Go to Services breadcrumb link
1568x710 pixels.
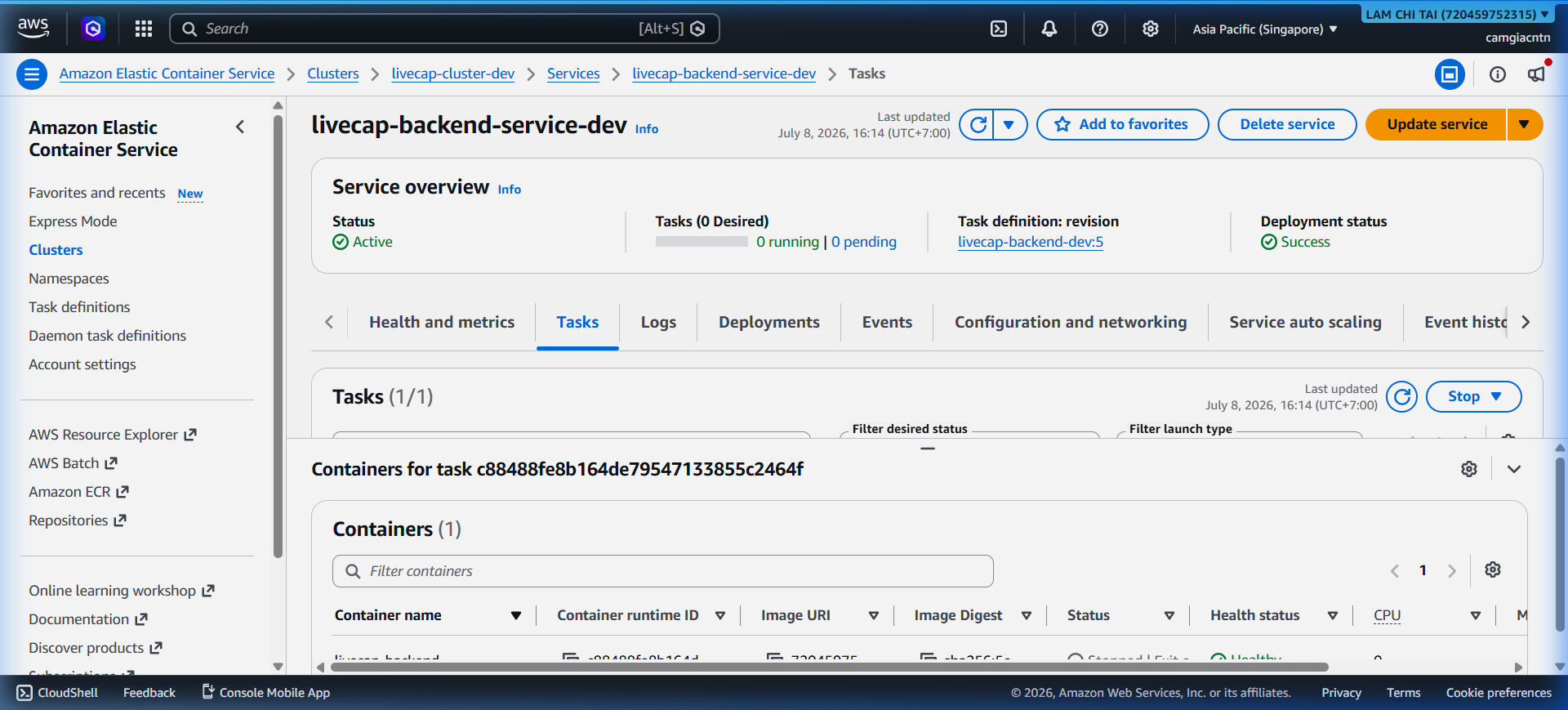click(573, 74)
